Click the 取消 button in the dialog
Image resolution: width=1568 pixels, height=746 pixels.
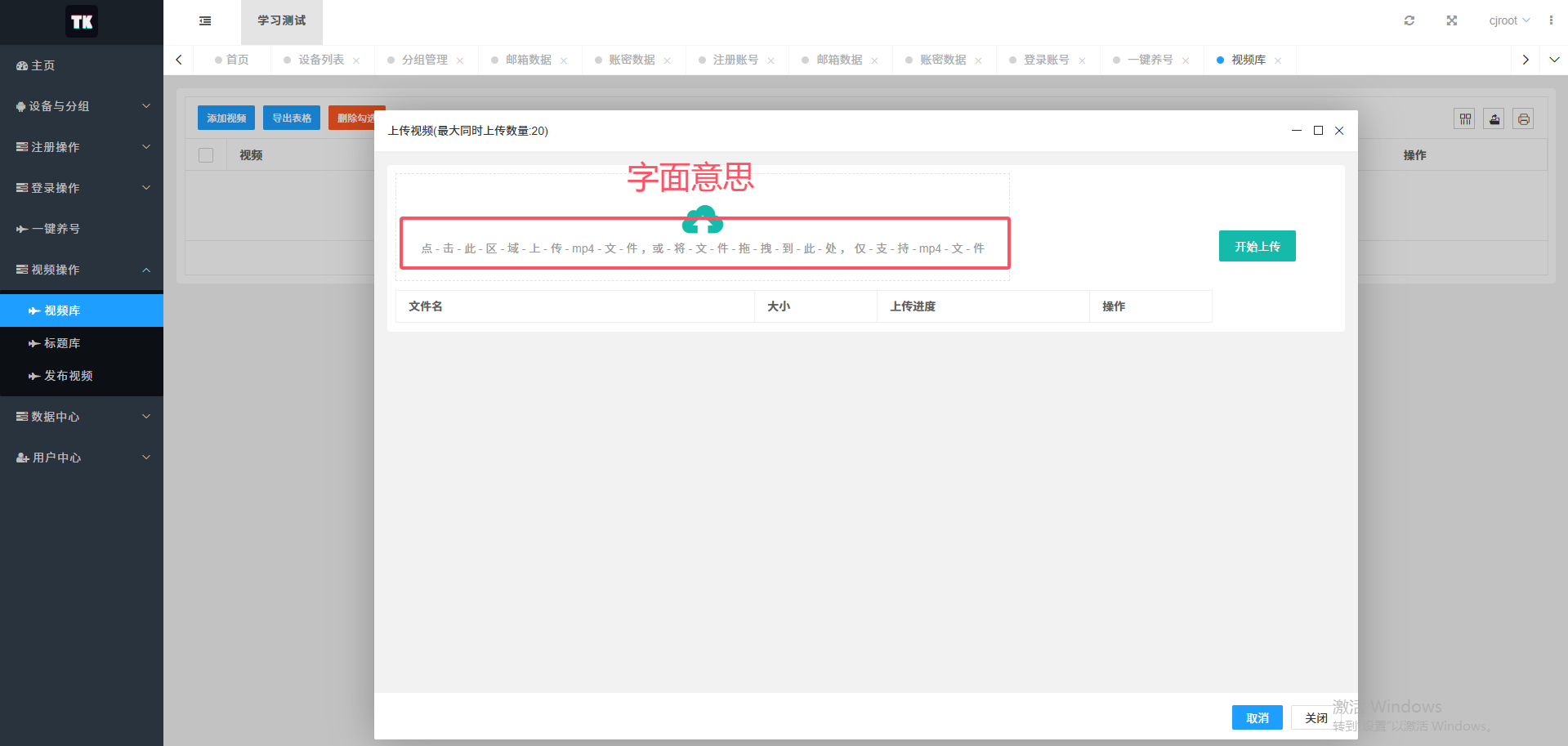pyautogui.click(x=1257, y=717)
